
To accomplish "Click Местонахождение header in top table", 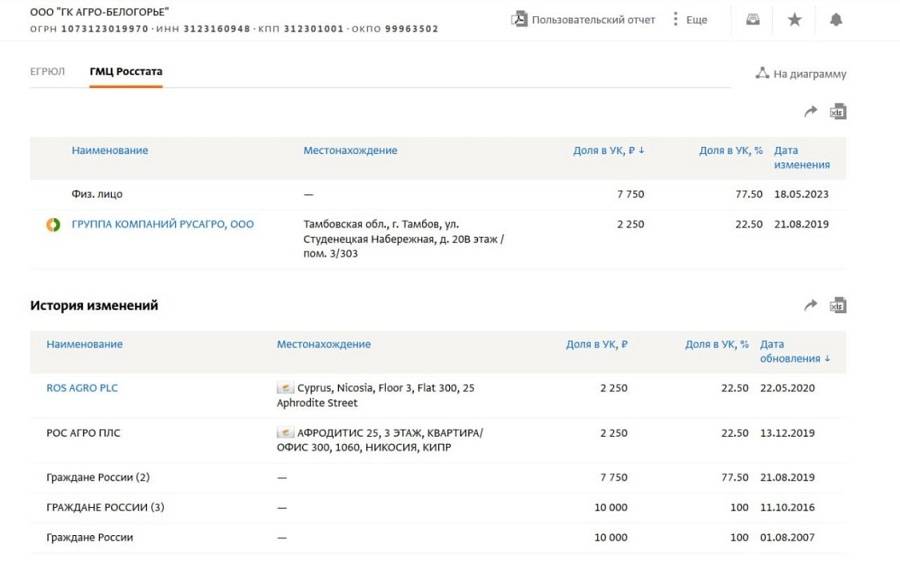I will [x=350, y=150].
